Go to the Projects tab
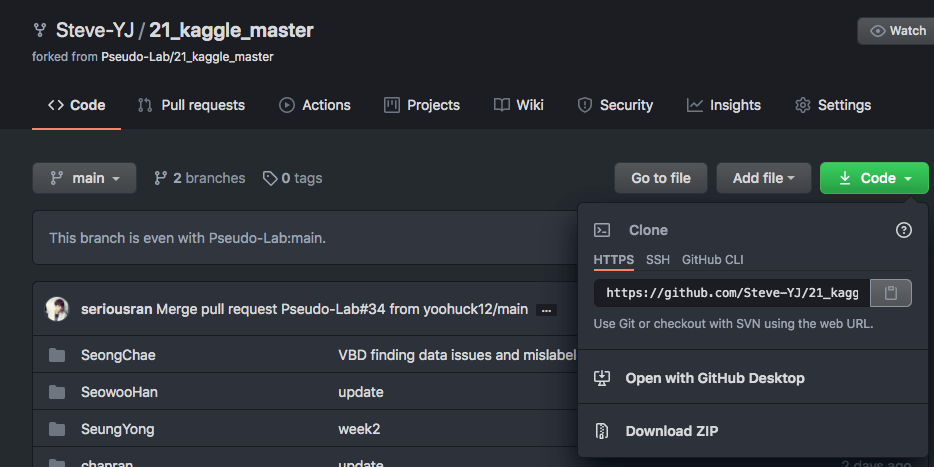934x467 pixels. tap(422, 105)
